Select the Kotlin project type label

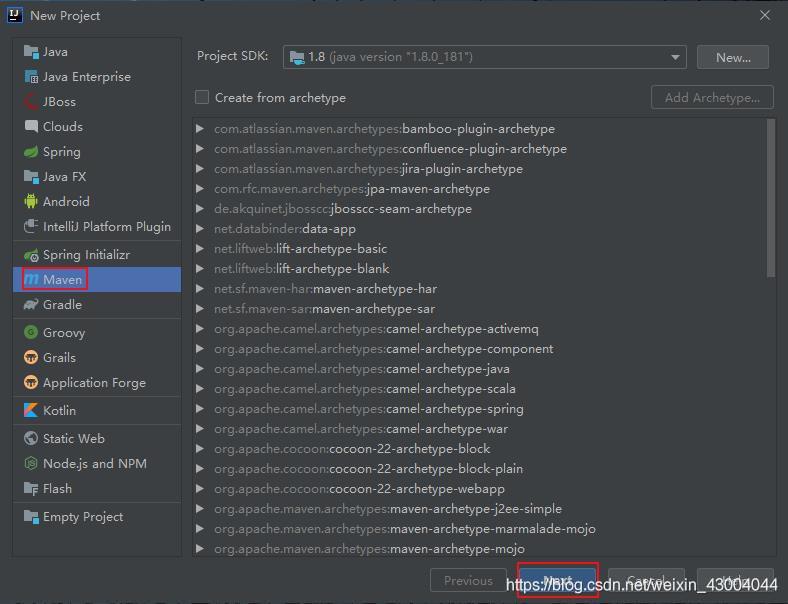coord(59,411)
